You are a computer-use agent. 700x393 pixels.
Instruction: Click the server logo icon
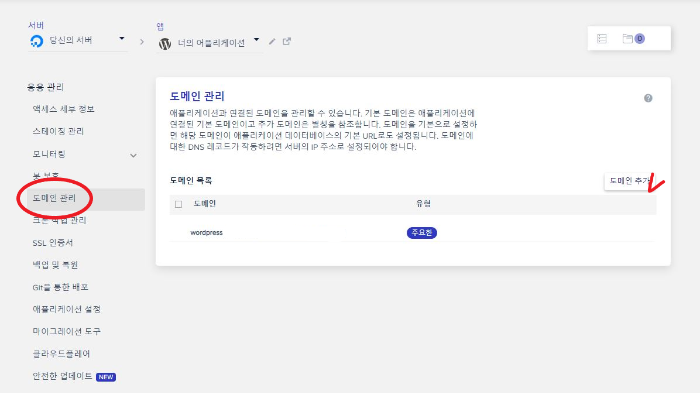37,41
